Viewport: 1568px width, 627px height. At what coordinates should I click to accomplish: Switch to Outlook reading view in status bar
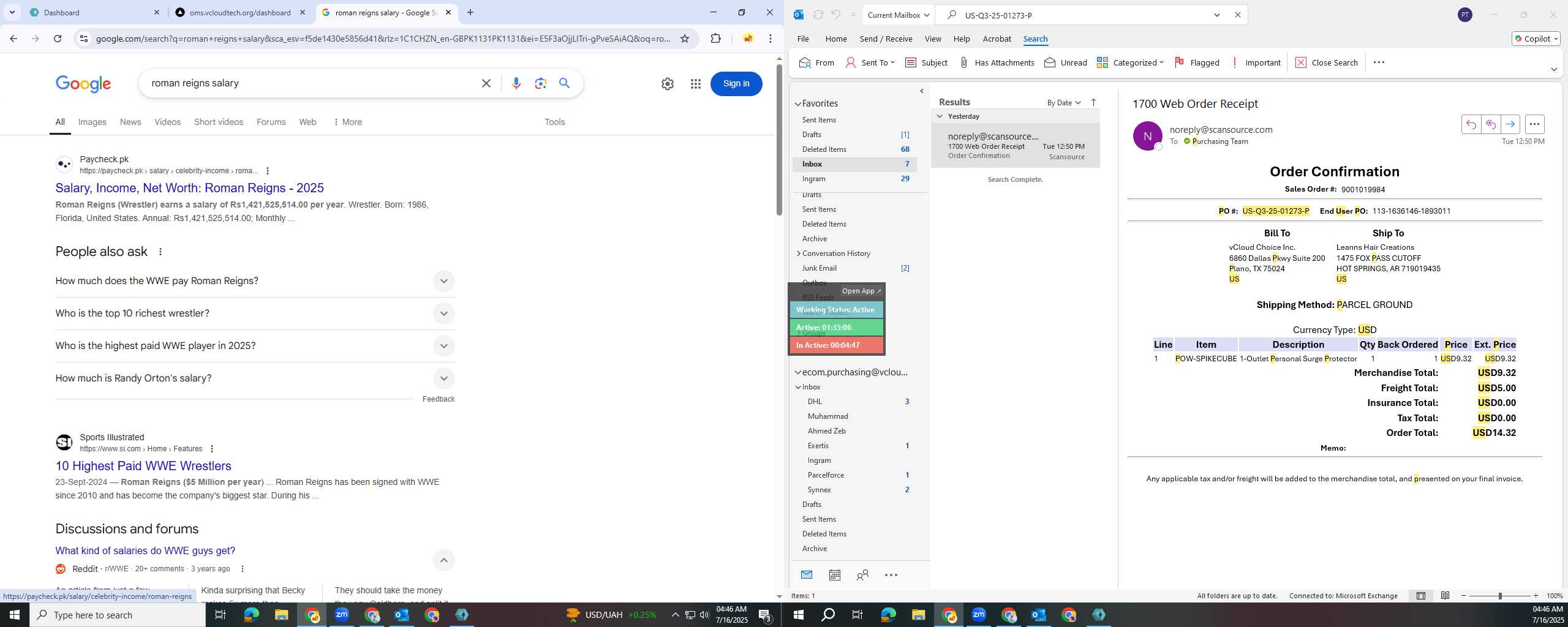[1445, 596]
